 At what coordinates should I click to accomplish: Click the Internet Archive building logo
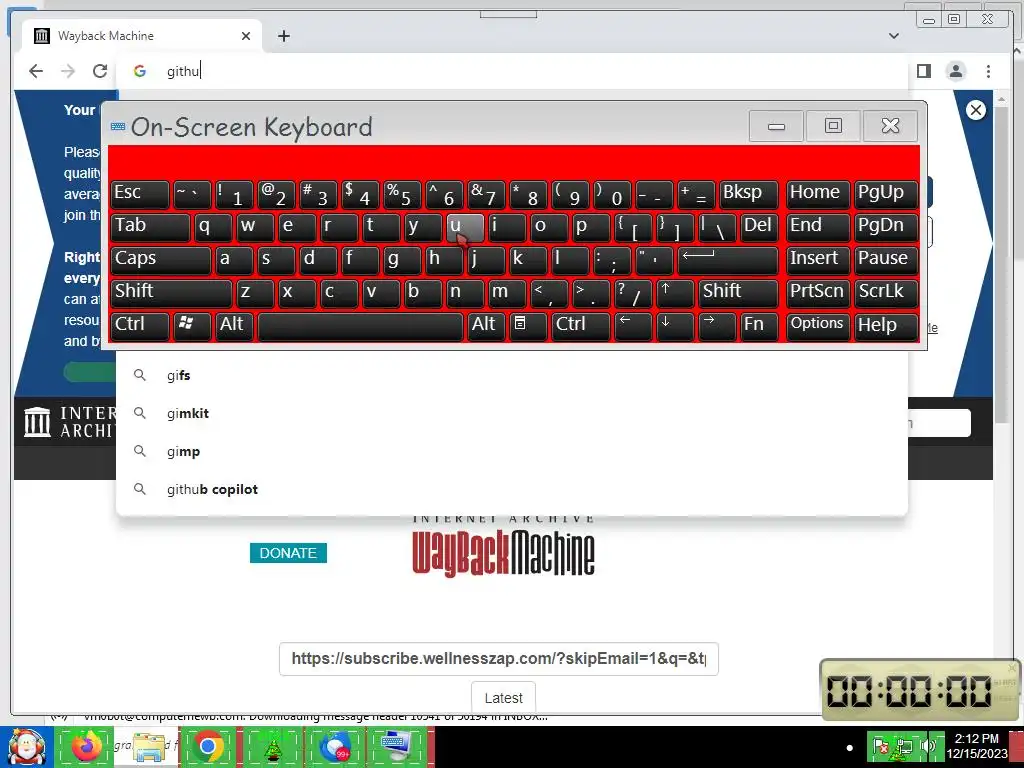tap(37, 421)
